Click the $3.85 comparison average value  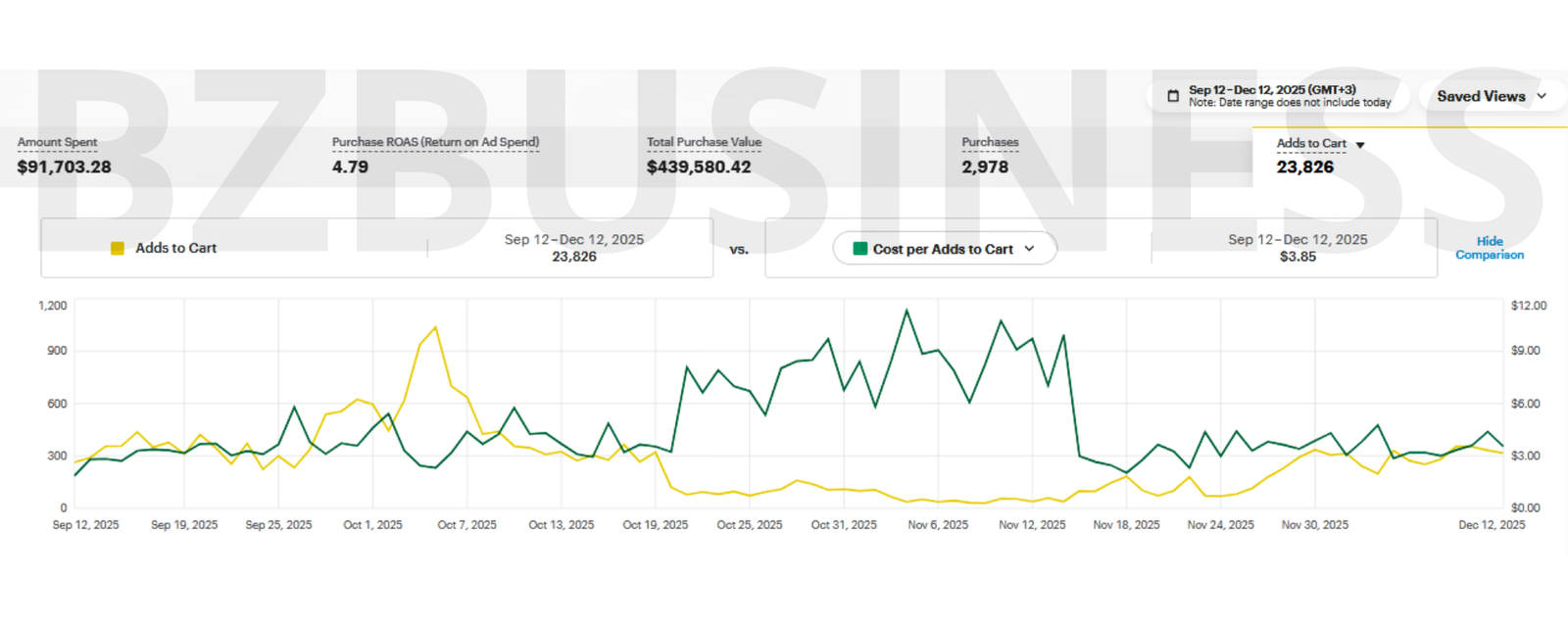[x=1298, y=257]
